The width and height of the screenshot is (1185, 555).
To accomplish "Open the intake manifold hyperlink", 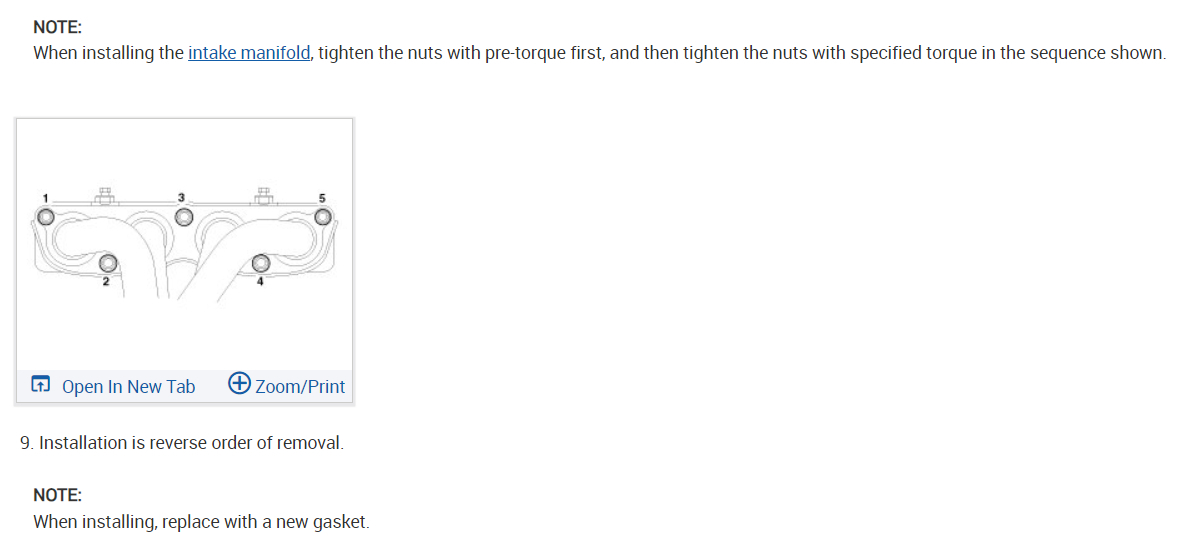I will 249,53.
